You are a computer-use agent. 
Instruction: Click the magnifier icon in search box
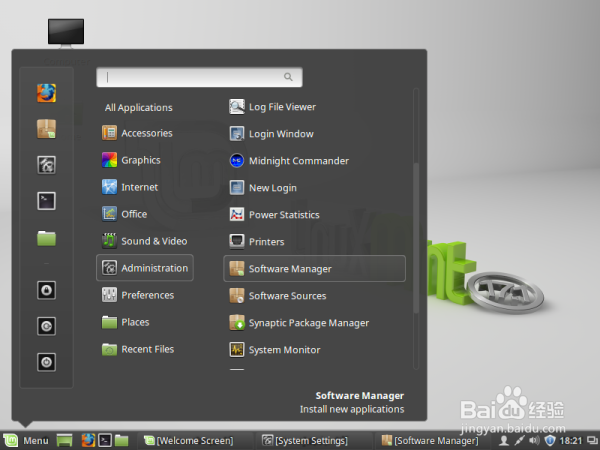[288, 77]
